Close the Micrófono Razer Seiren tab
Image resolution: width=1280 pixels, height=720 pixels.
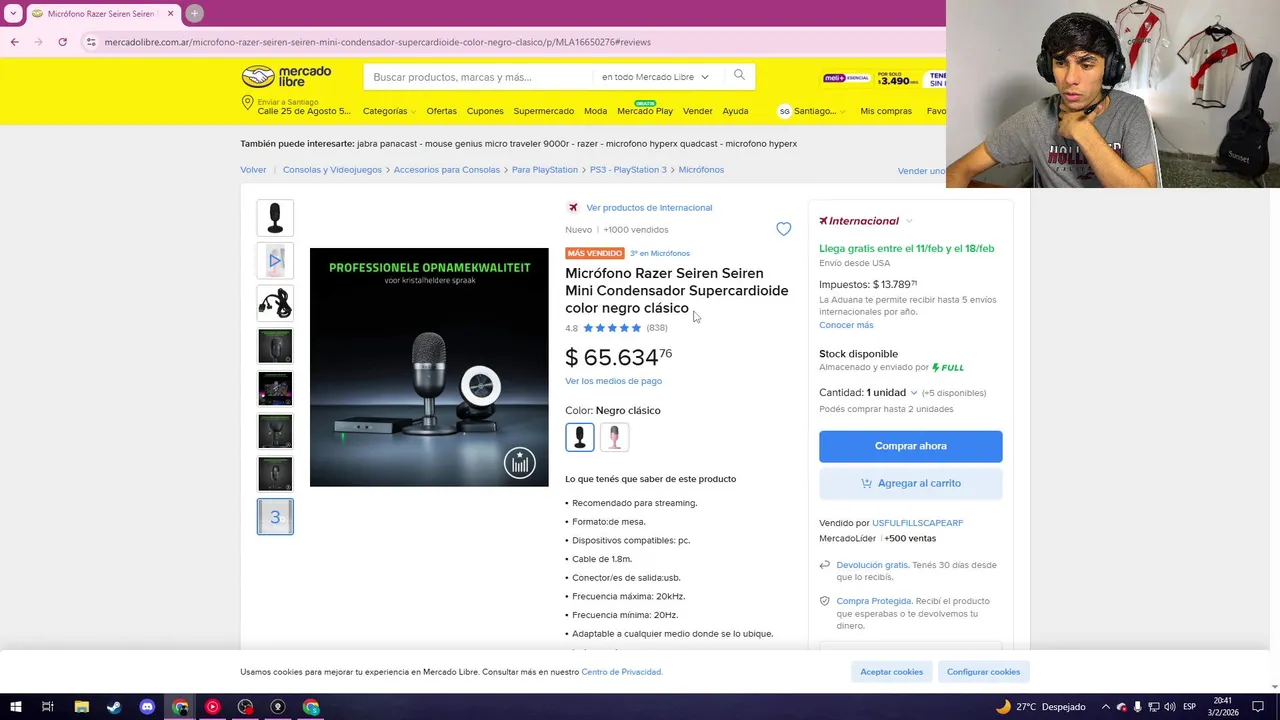tap(170, 13)
